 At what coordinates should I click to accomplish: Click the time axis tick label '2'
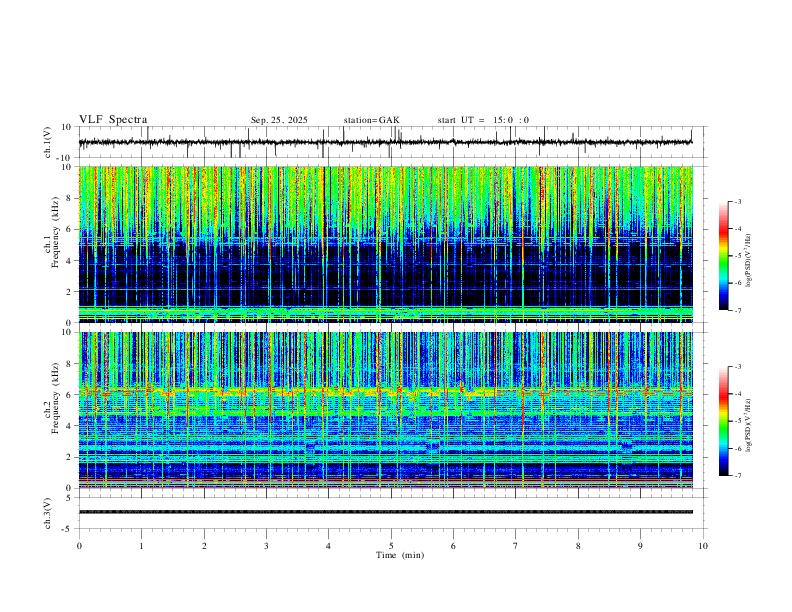click(x=204, y=546)
